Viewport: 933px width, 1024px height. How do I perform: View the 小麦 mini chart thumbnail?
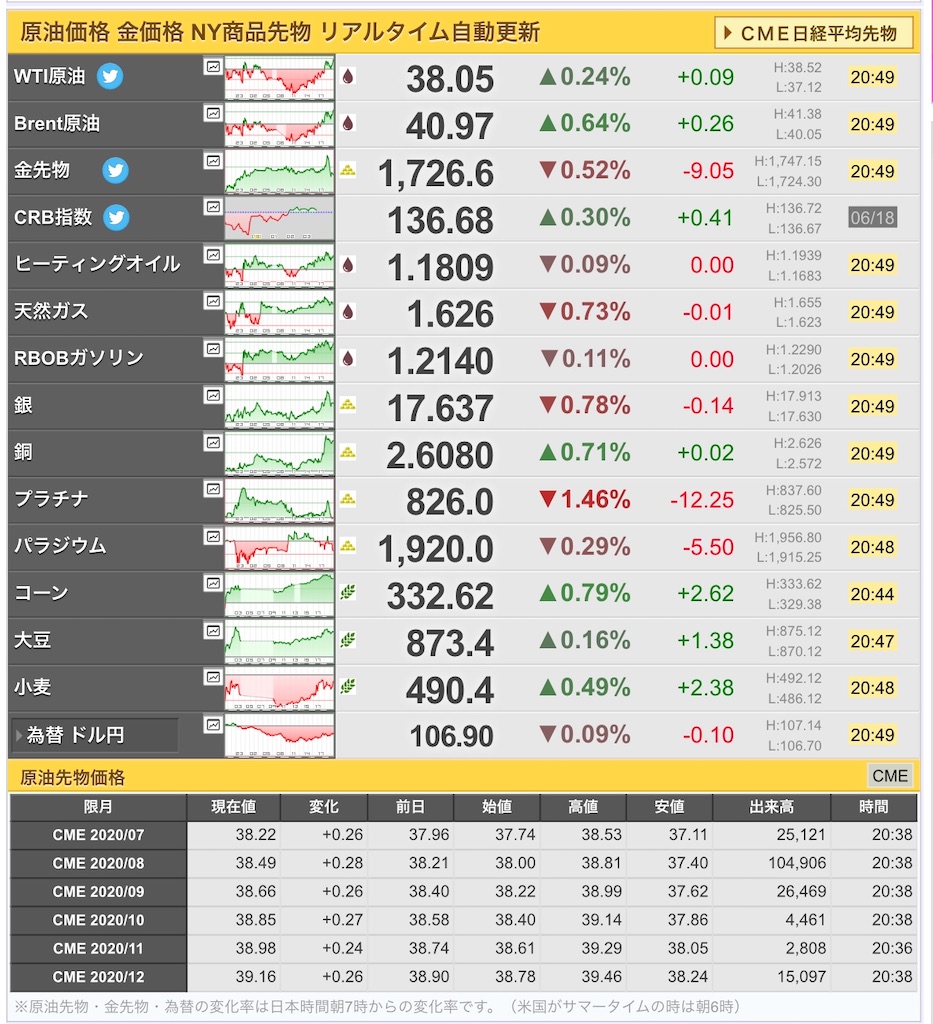(279, 689)
